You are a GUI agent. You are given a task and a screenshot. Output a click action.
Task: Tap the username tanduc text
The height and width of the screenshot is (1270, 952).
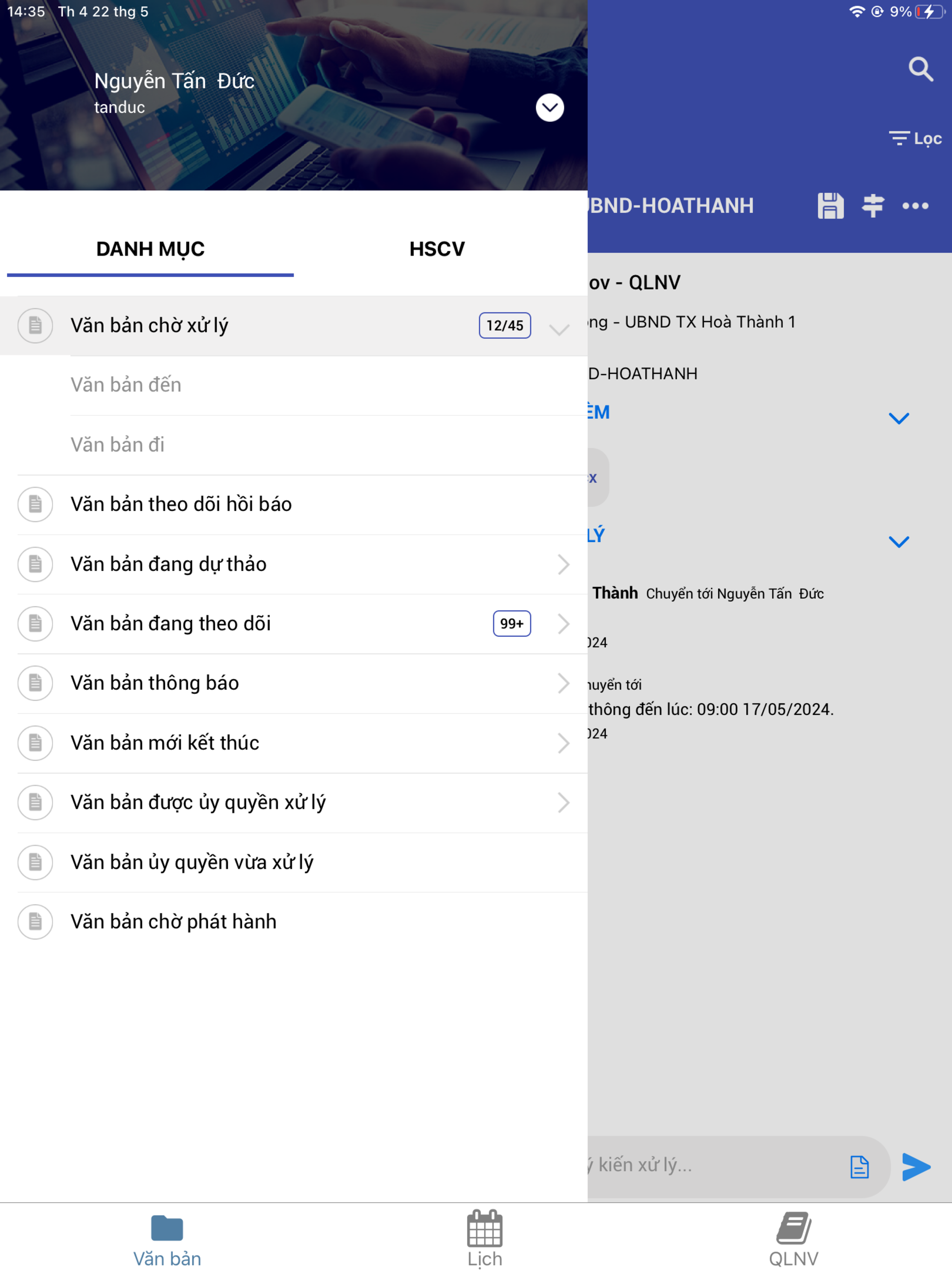click(119, 107)
